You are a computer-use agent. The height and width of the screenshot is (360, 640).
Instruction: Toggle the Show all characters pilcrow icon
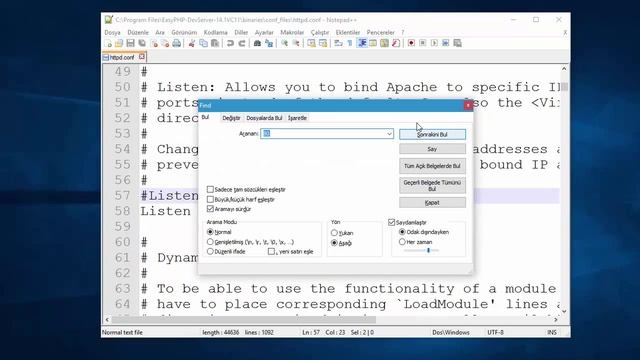click(350, 43)
